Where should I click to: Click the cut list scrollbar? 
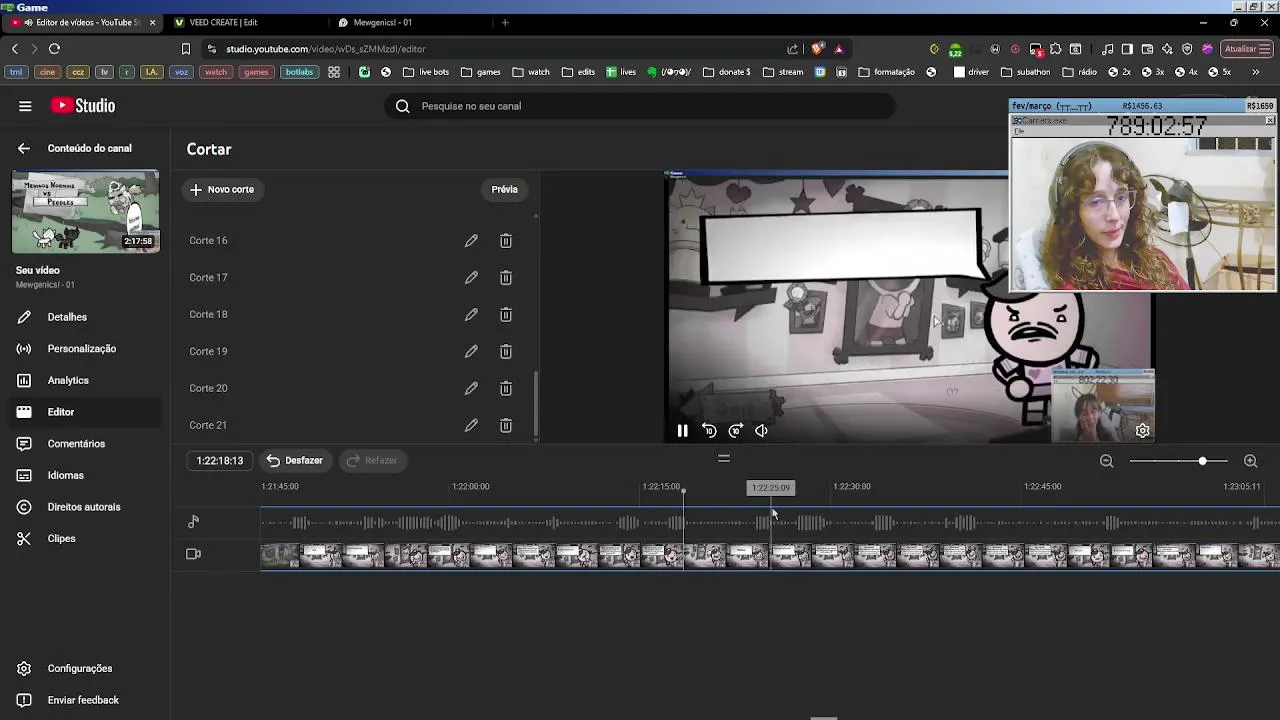tap(537, 404)
